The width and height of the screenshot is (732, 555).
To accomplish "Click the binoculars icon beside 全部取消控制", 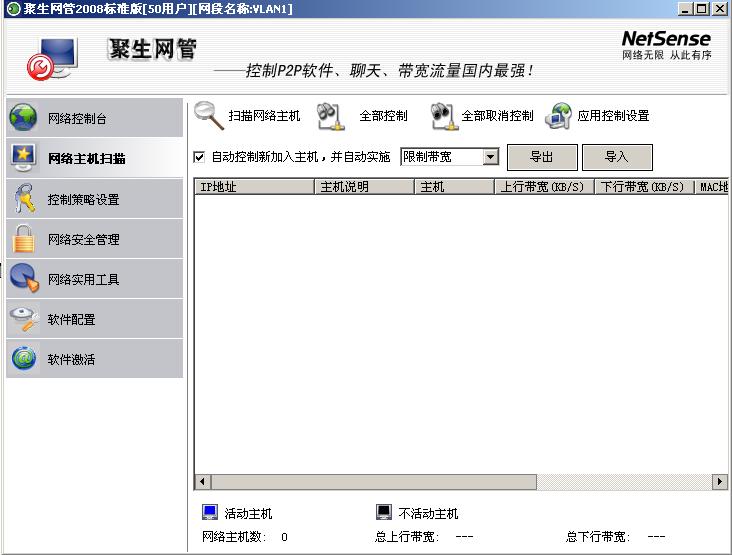I will point(443,116).
